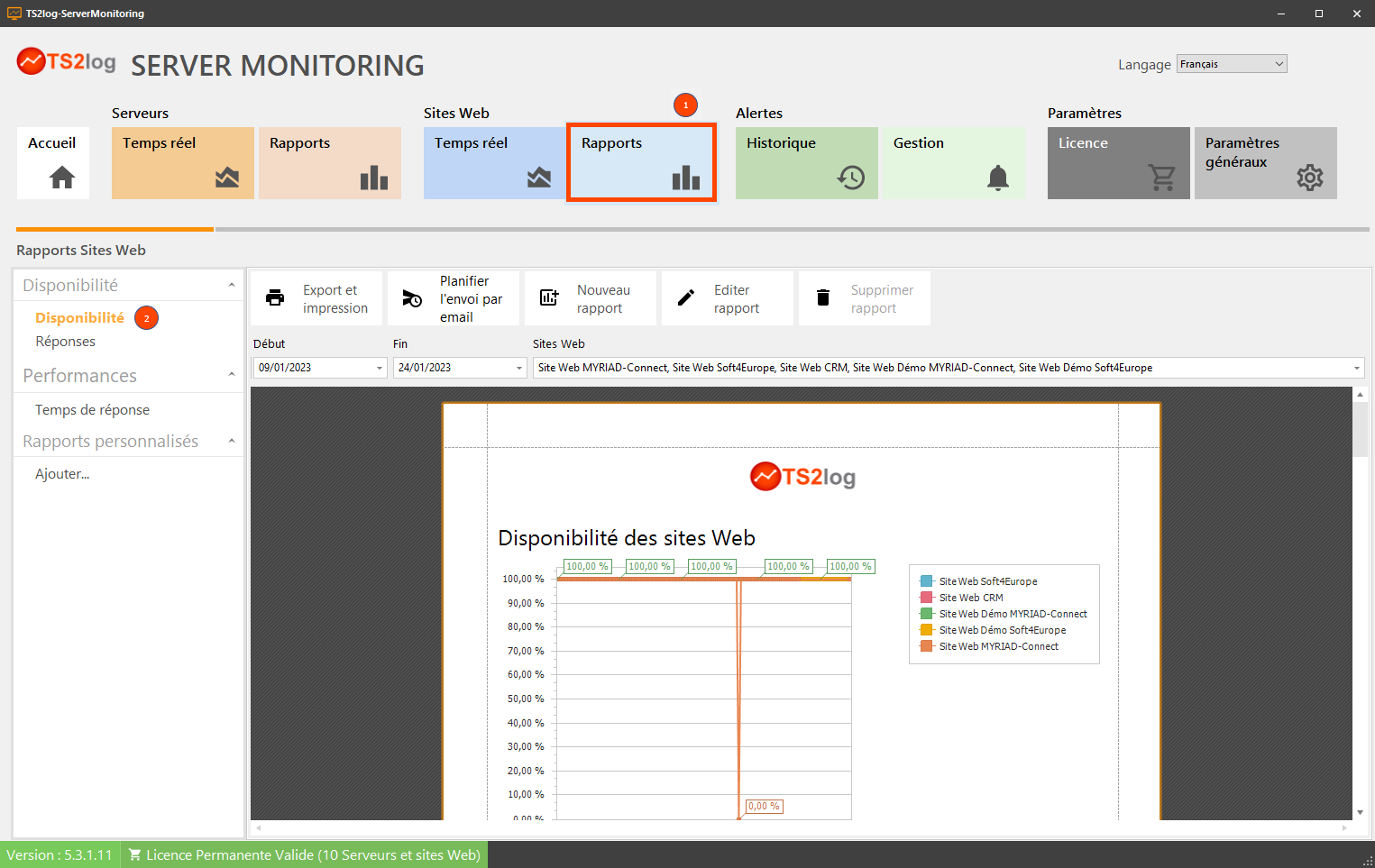
Task: Click the legend text "Site Web Démo Soft4Europe"
Action: pyautogui.click(x=1003, y=630)
